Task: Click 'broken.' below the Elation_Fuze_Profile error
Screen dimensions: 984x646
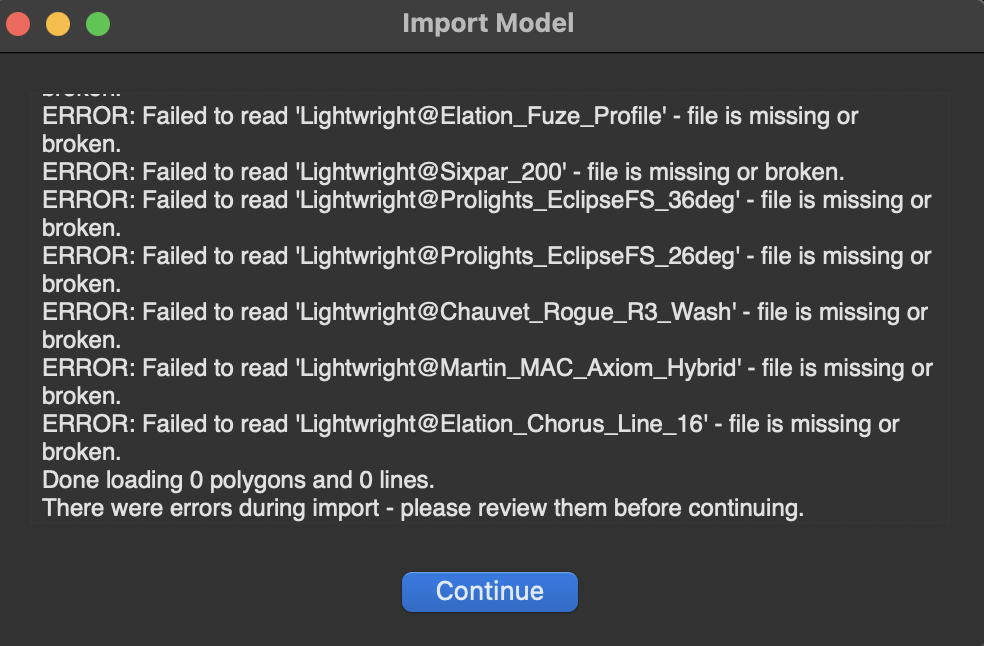Action: pos(81,144)
